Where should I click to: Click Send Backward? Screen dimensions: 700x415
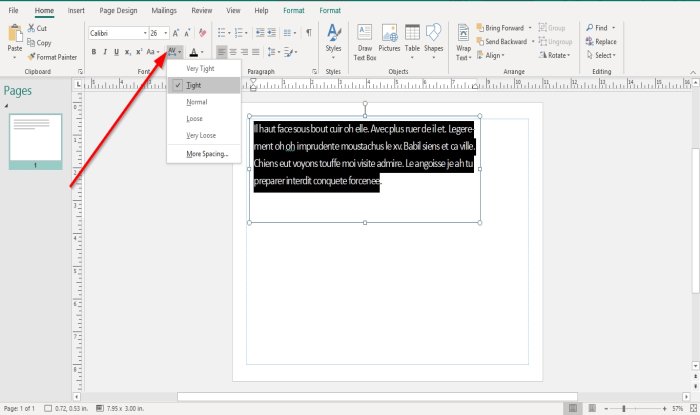502,42
